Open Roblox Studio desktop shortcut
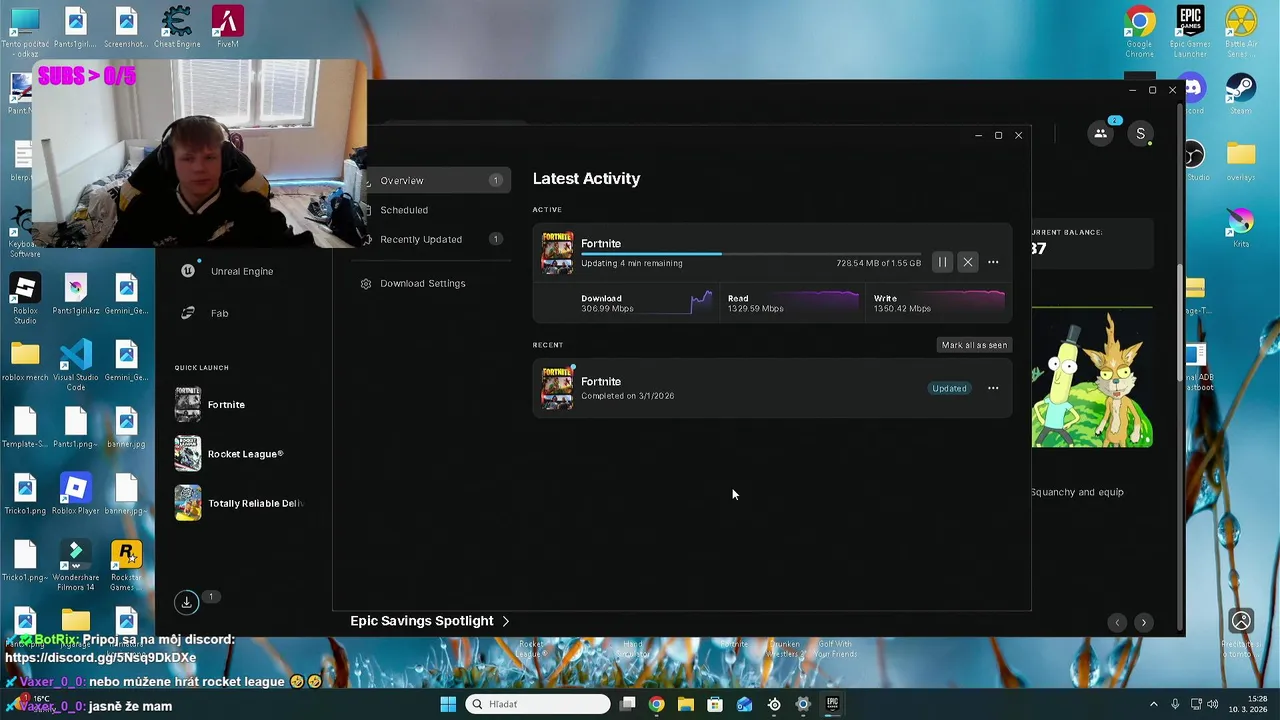 click(25, 298)
